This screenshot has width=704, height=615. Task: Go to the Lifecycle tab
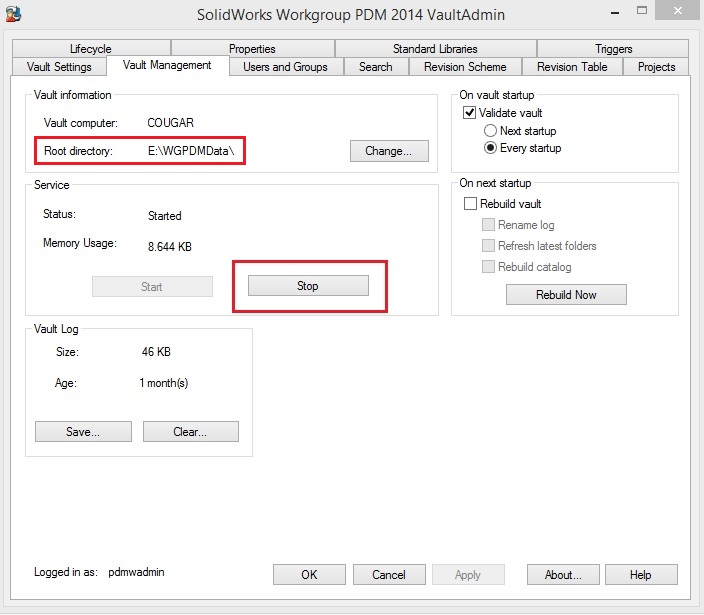coord(91,49)
